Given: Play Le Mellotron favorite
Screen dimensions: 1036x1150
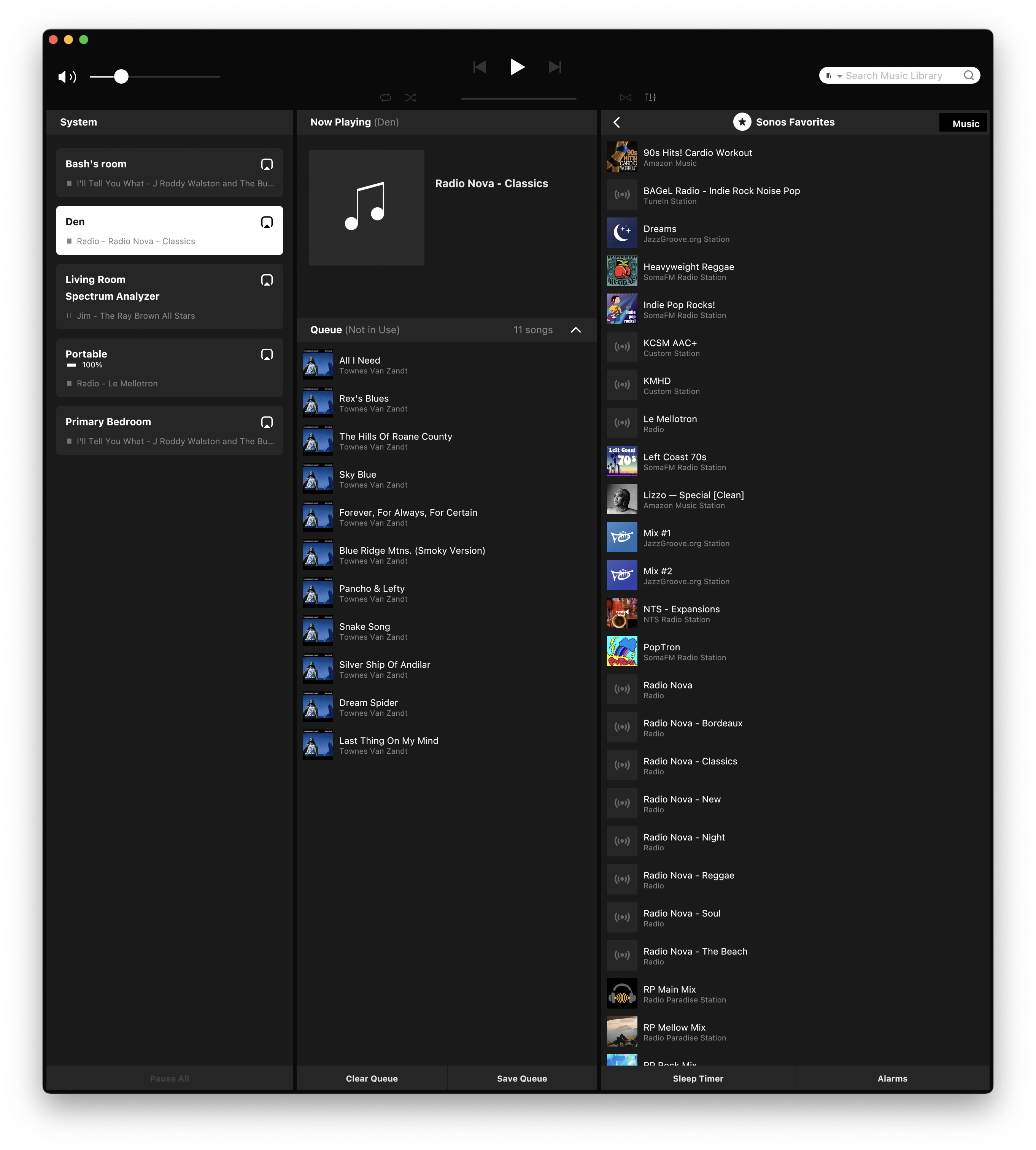Looking at the screenshot, I should point(796,424).
